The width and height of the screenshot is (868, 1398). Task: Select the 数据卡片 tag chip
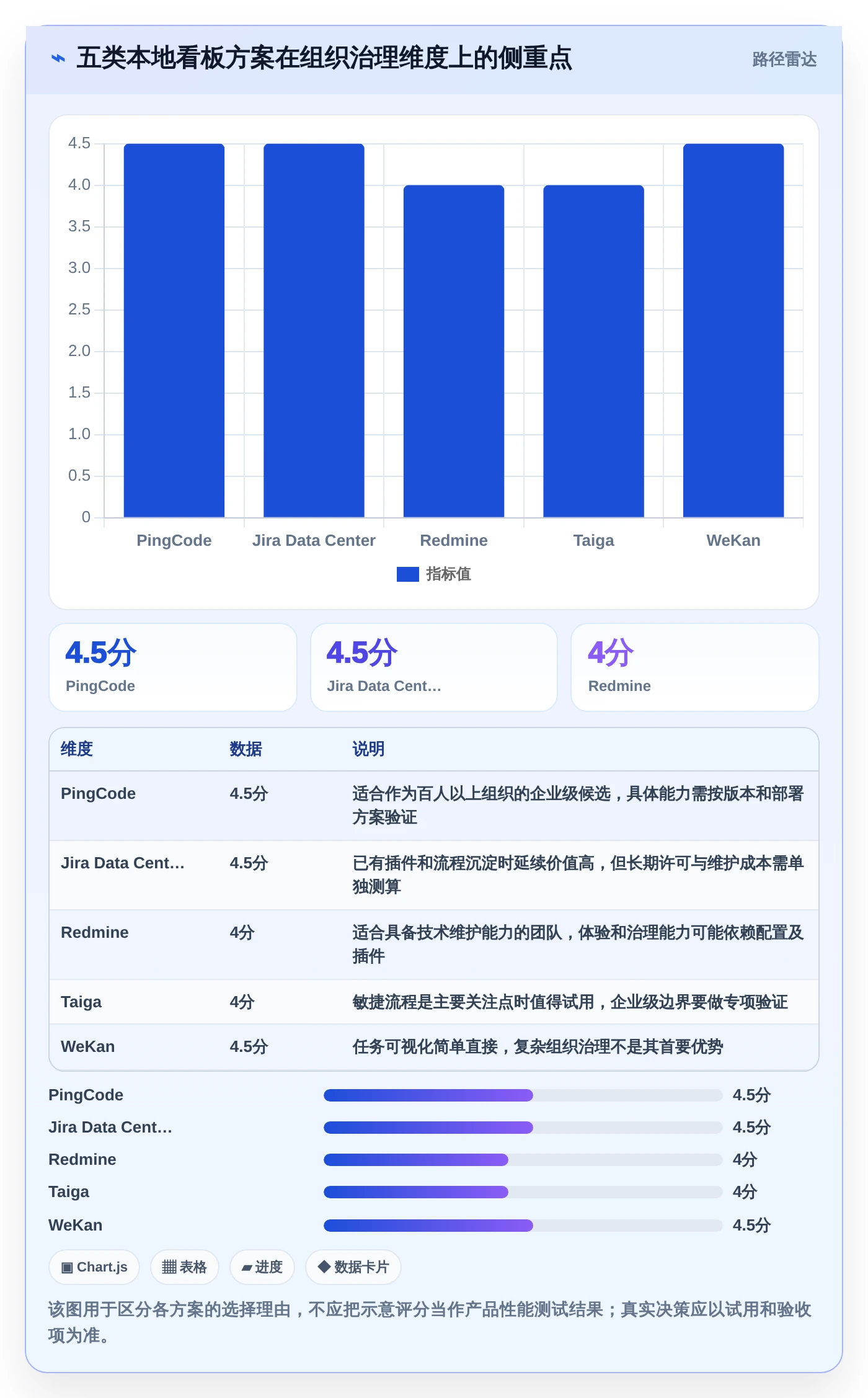(x=353, y=1267)
